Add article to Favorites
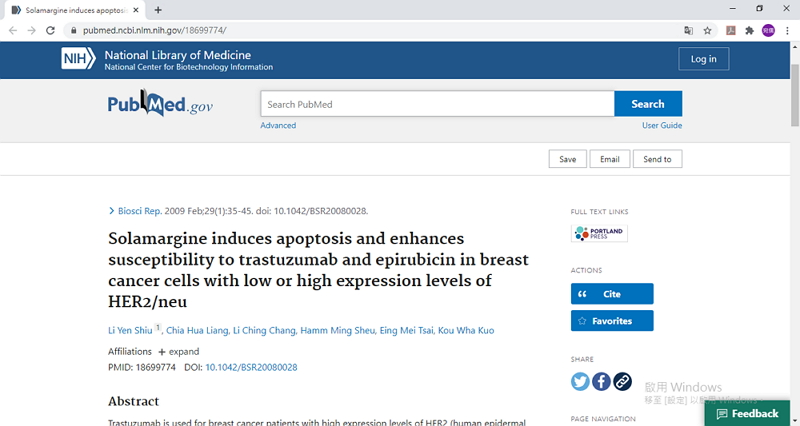 (612, 321)
